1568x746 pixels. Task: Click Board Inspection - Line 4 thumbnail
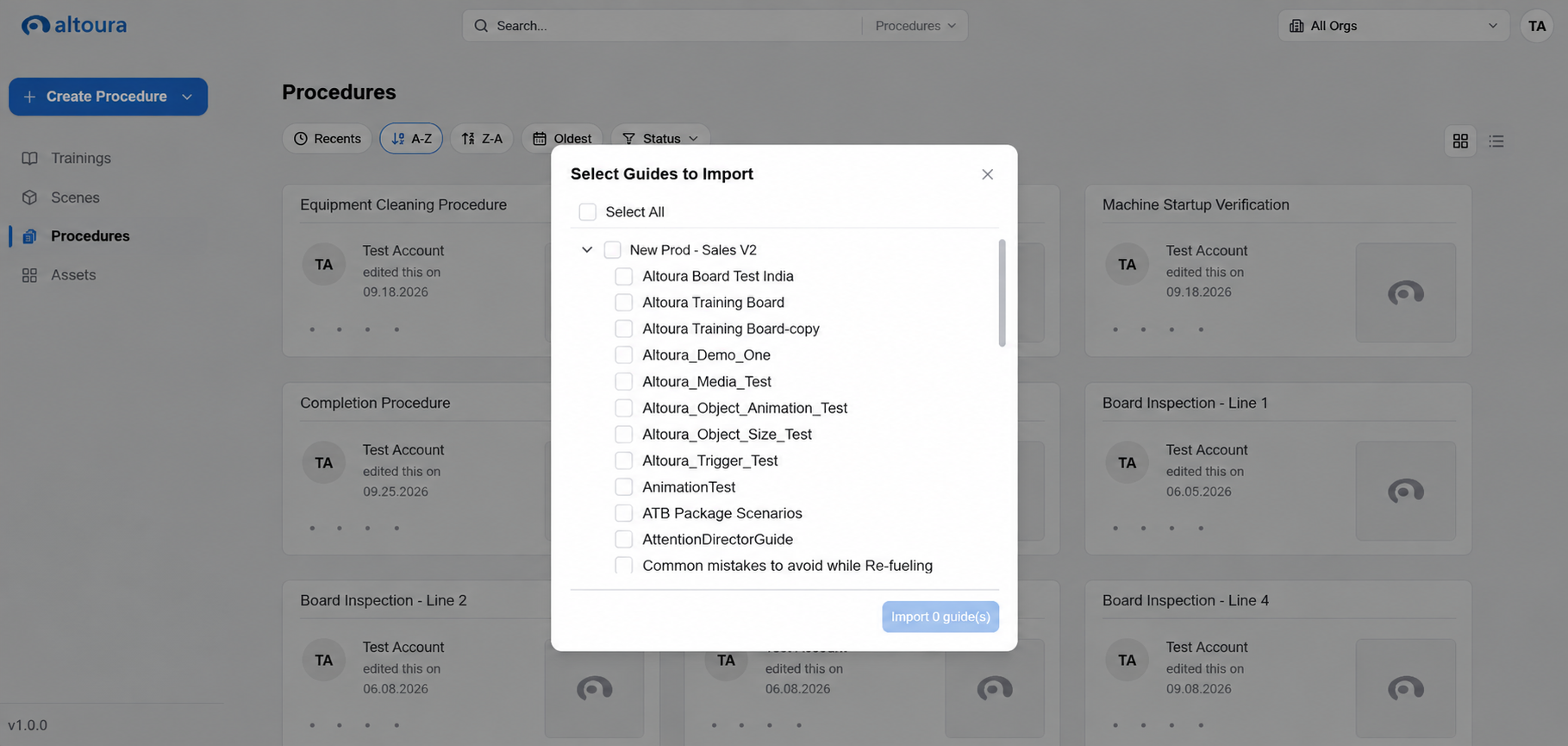click(x=1405, y=688)
